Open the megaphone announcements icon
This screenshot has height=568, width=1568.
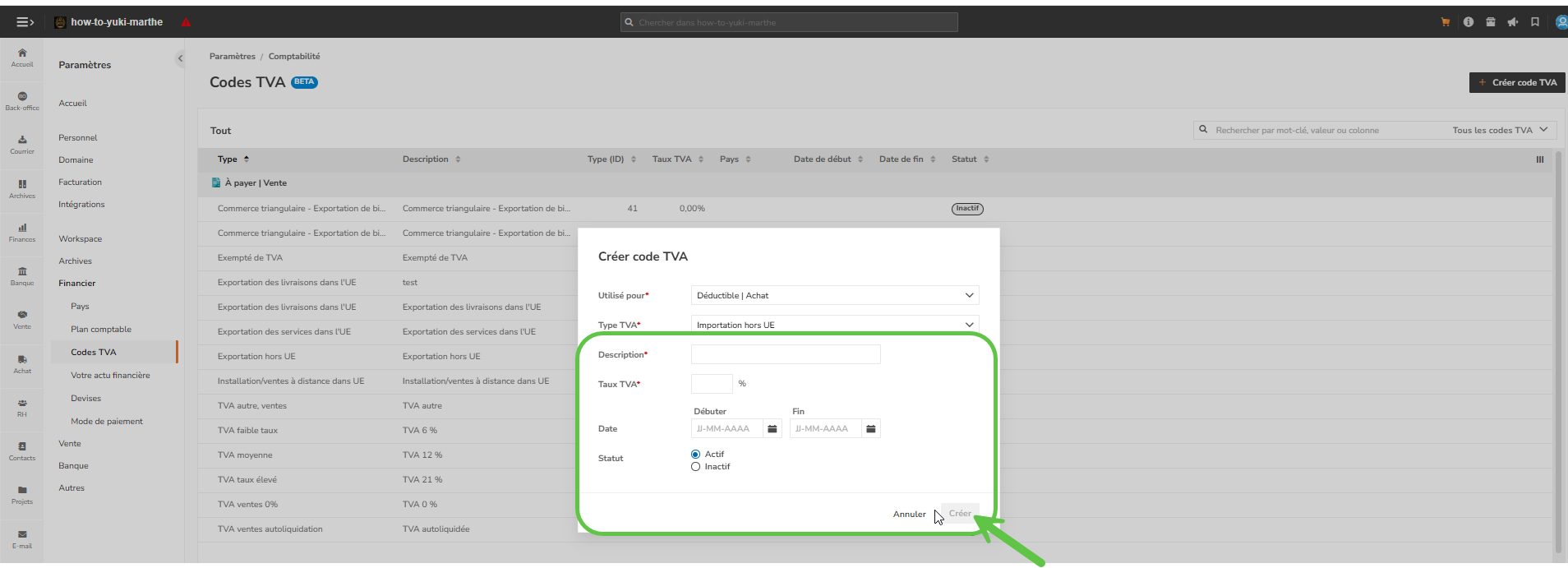tap(1513, 22)
